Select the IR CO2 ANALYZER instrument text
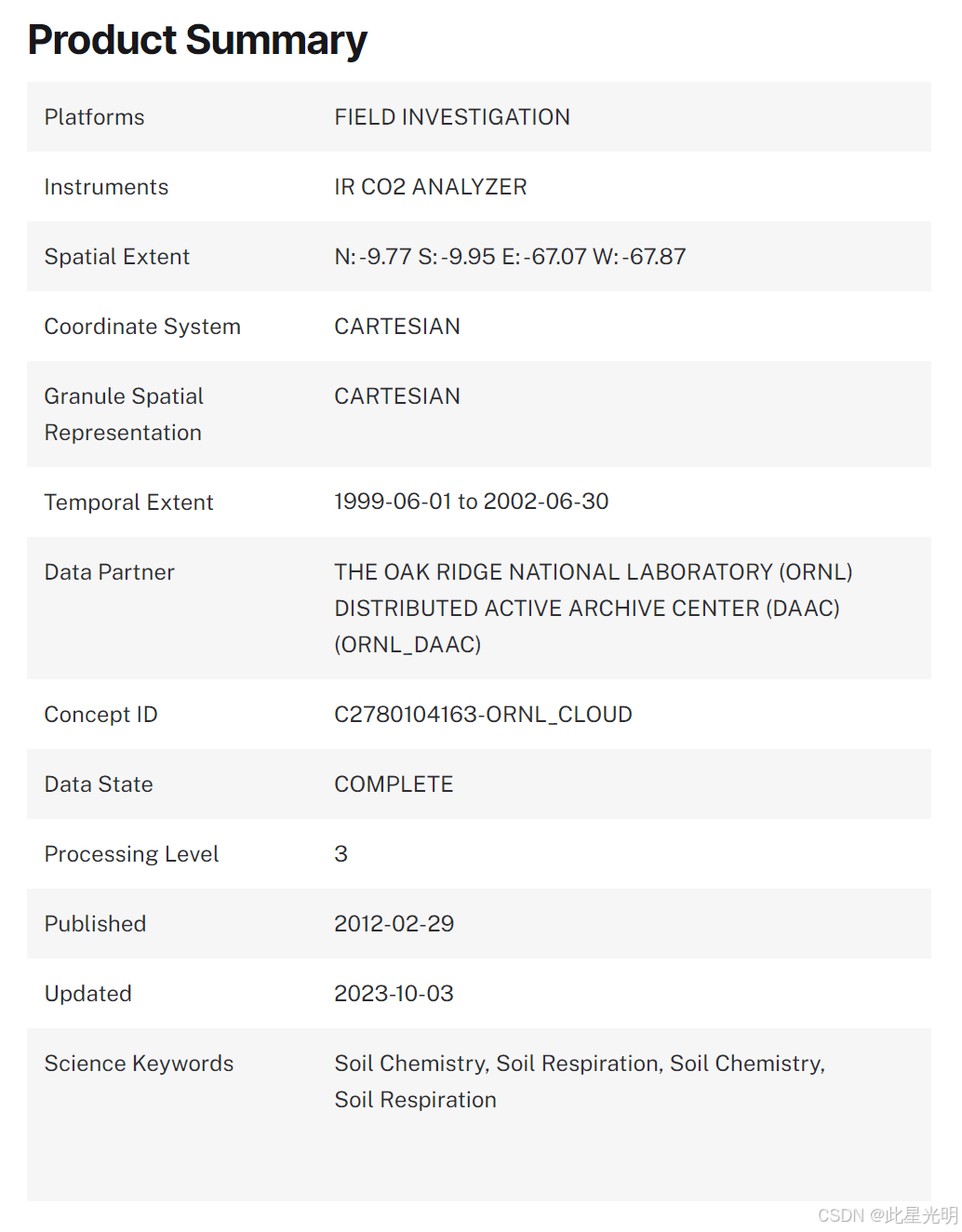Screen dimensions: 962x1232 click(x=431, y=187)
